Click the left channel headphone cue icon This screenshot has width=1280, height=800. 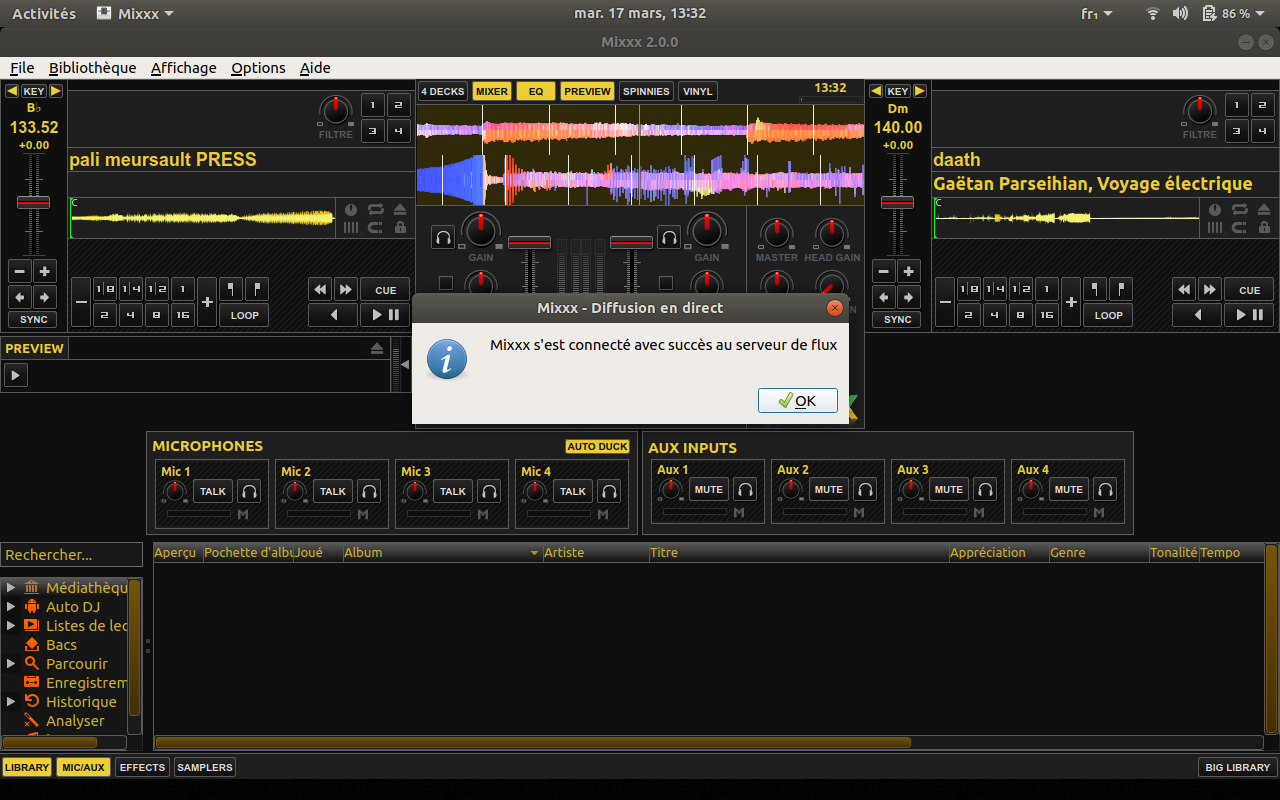[x=443, y=237]
